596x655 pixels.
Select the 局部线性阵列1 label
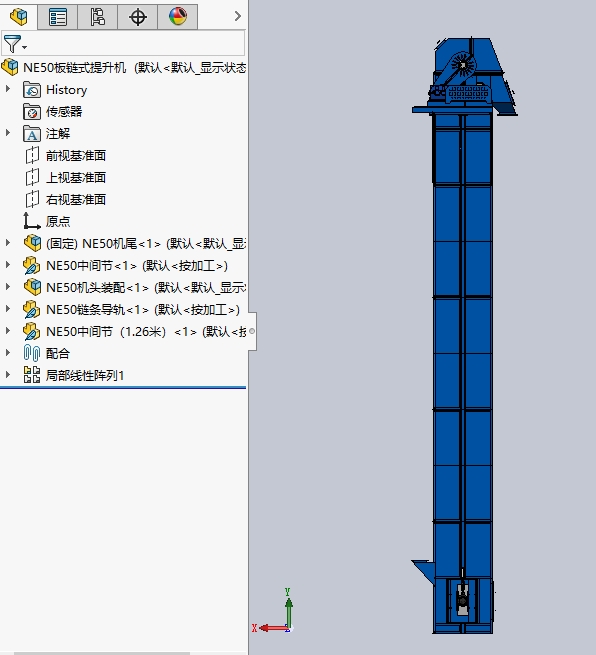[x=85, y=376]
